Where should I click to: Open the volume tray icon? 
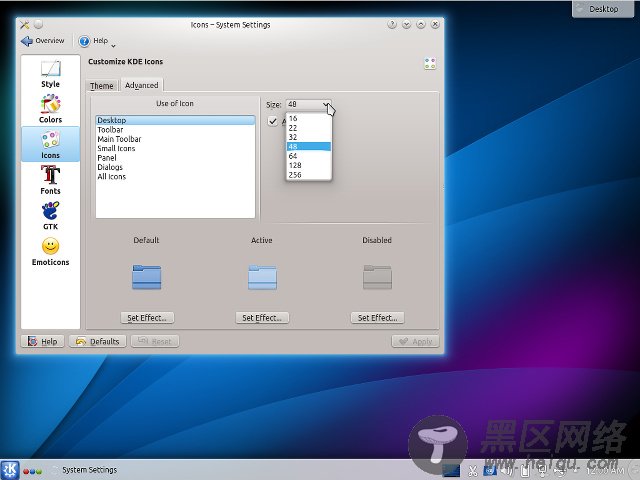pos(507,471)
